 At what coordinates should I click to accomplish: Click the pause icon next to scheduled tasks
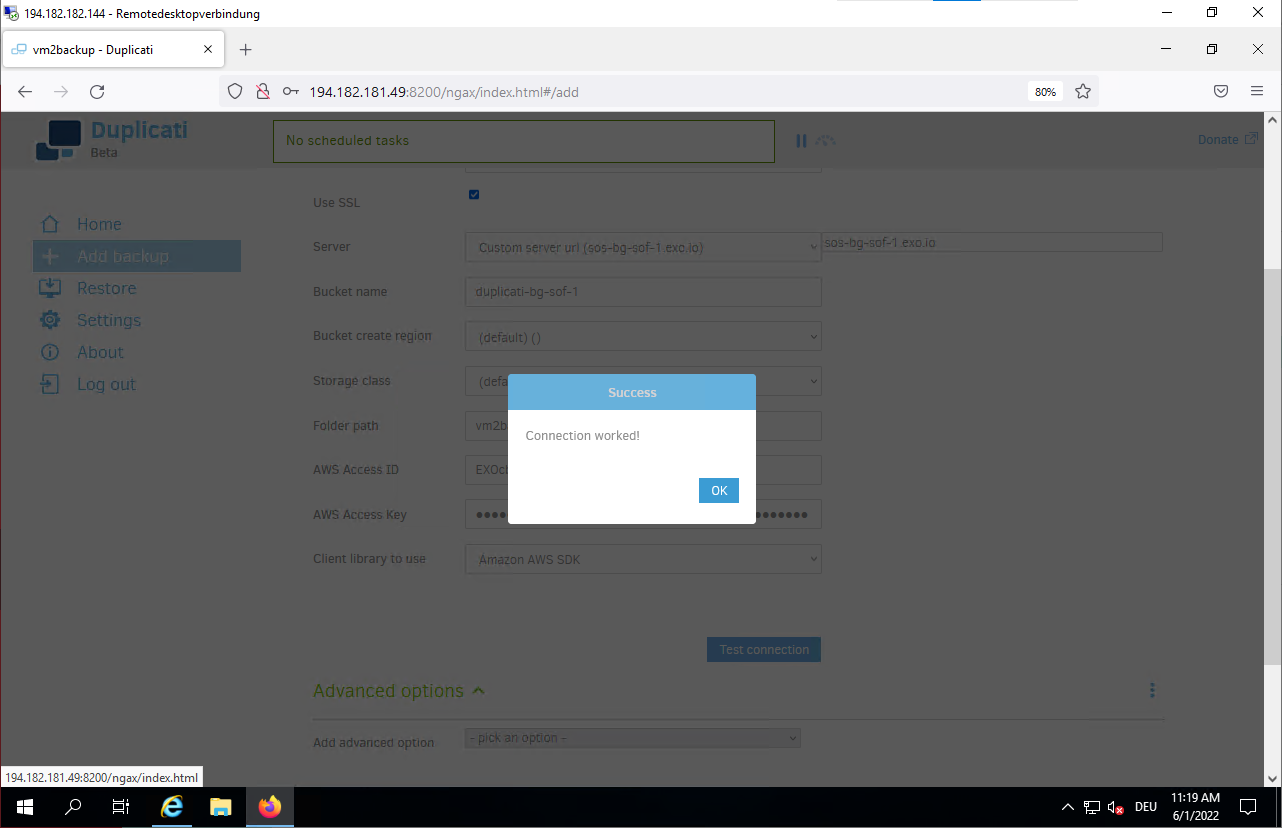pos(801,141)
